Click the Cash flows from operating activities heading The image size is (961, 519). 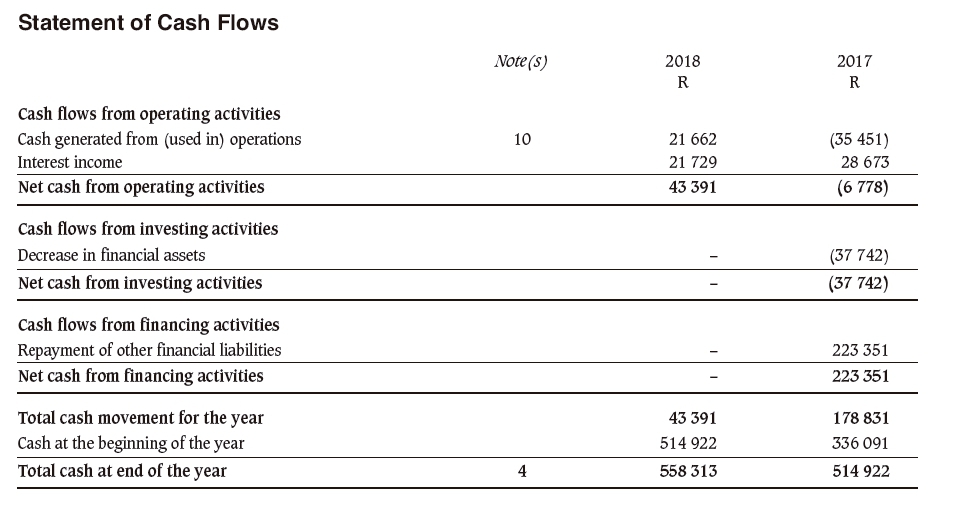click(x=149, y=114)
